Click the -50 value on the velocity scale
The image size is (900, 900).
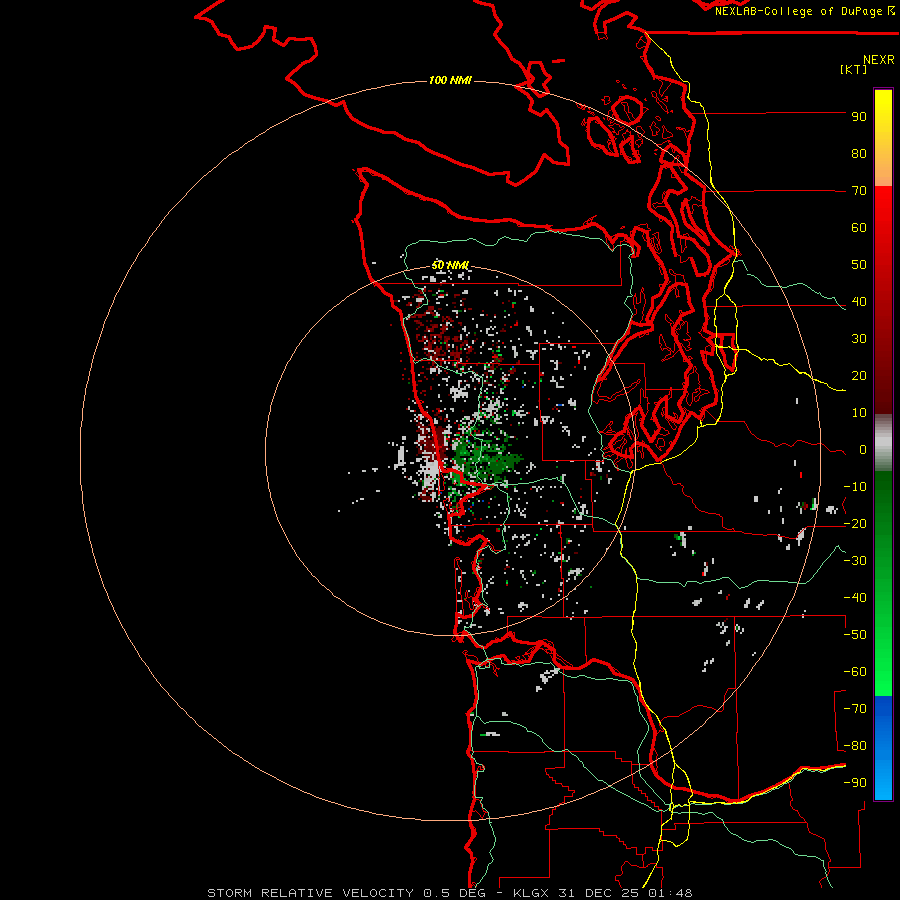pos(855,635)
